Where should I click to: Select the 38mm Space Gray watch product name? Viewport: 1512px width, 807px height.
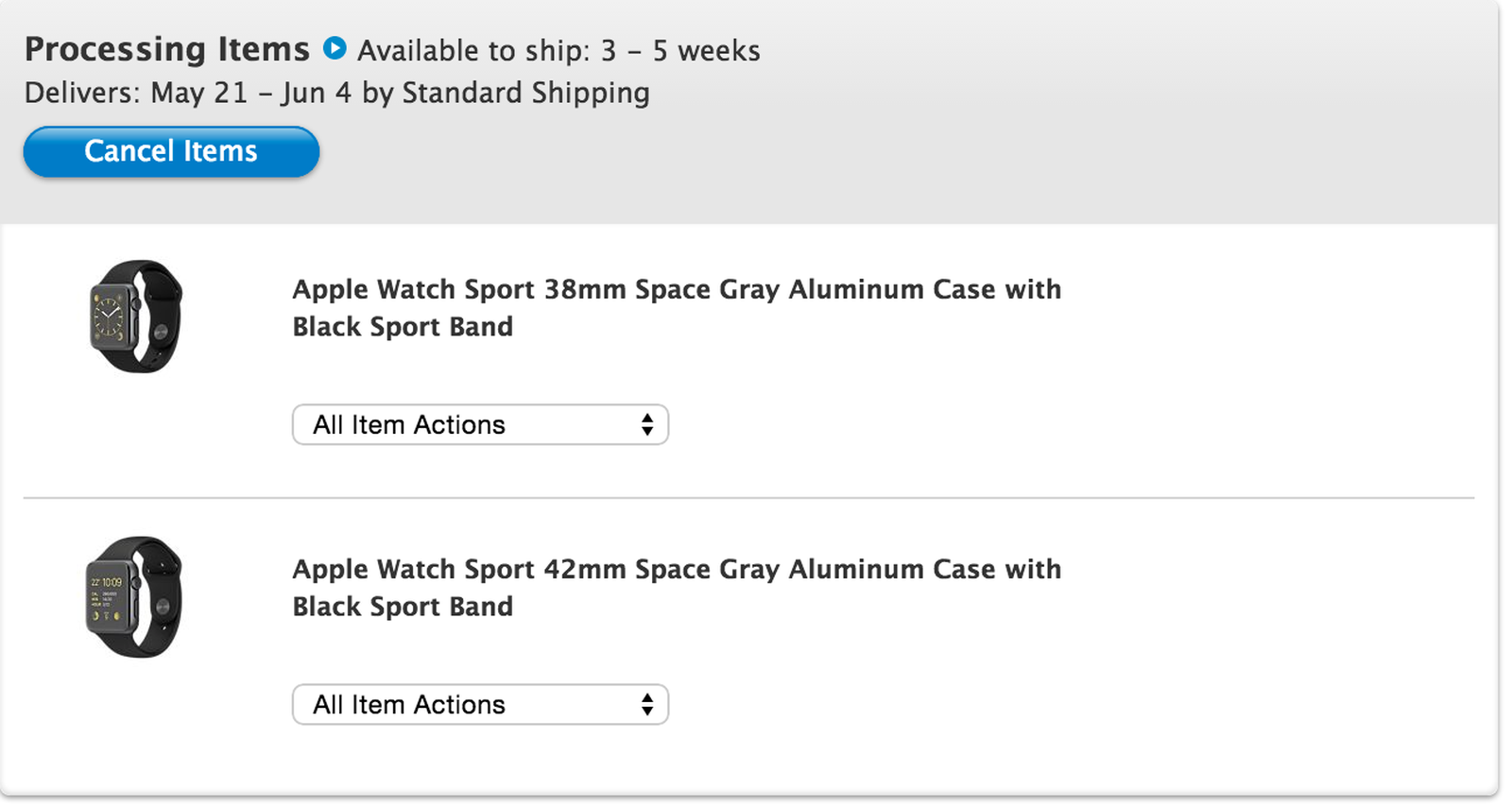677,289
